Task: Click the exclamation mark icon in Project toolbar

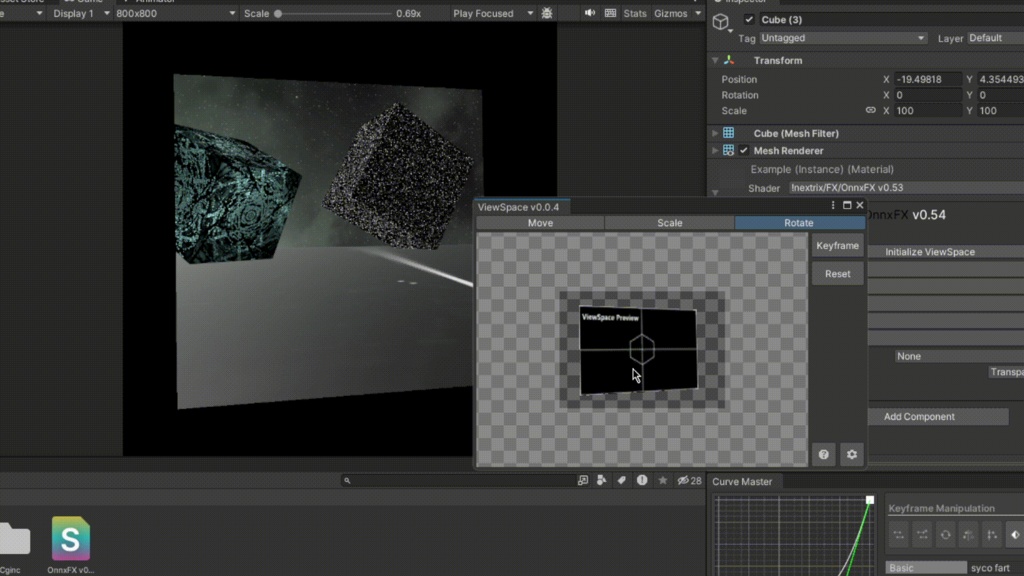Action: (640, 480)
